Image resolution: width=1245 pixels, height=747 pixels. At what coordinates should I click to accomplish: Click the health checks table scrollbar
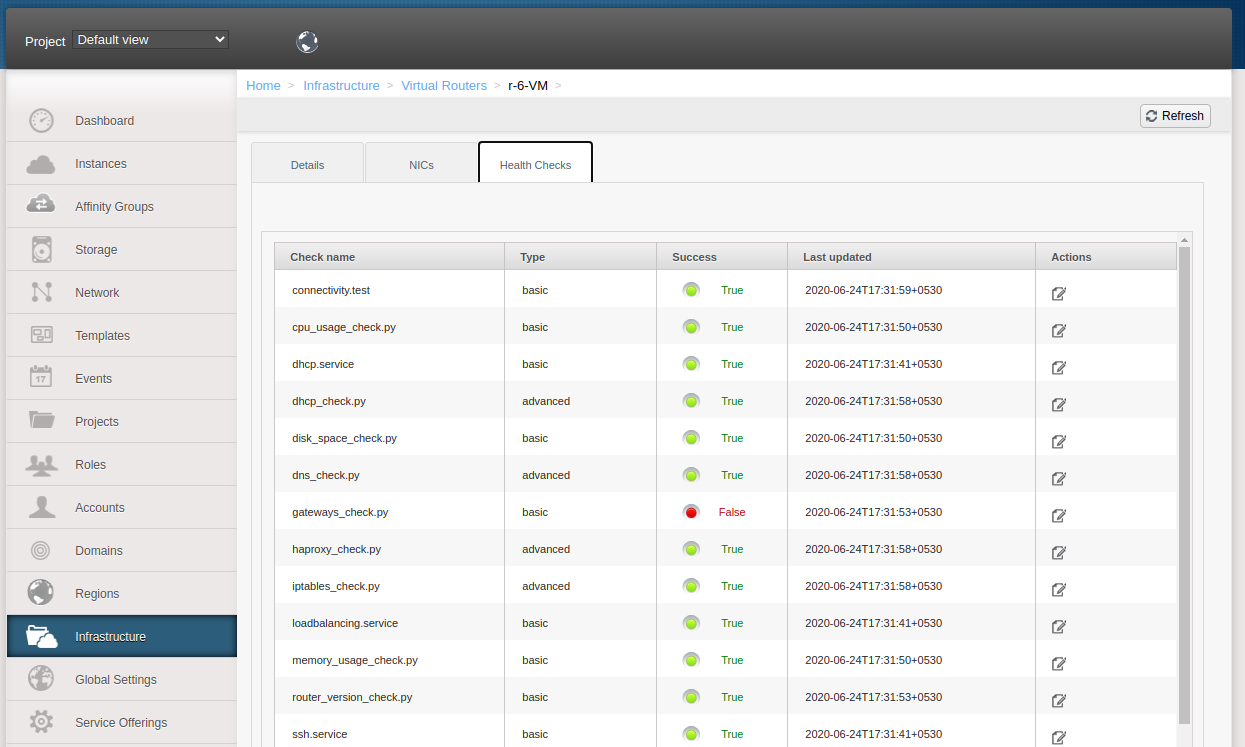[1185, 485]
